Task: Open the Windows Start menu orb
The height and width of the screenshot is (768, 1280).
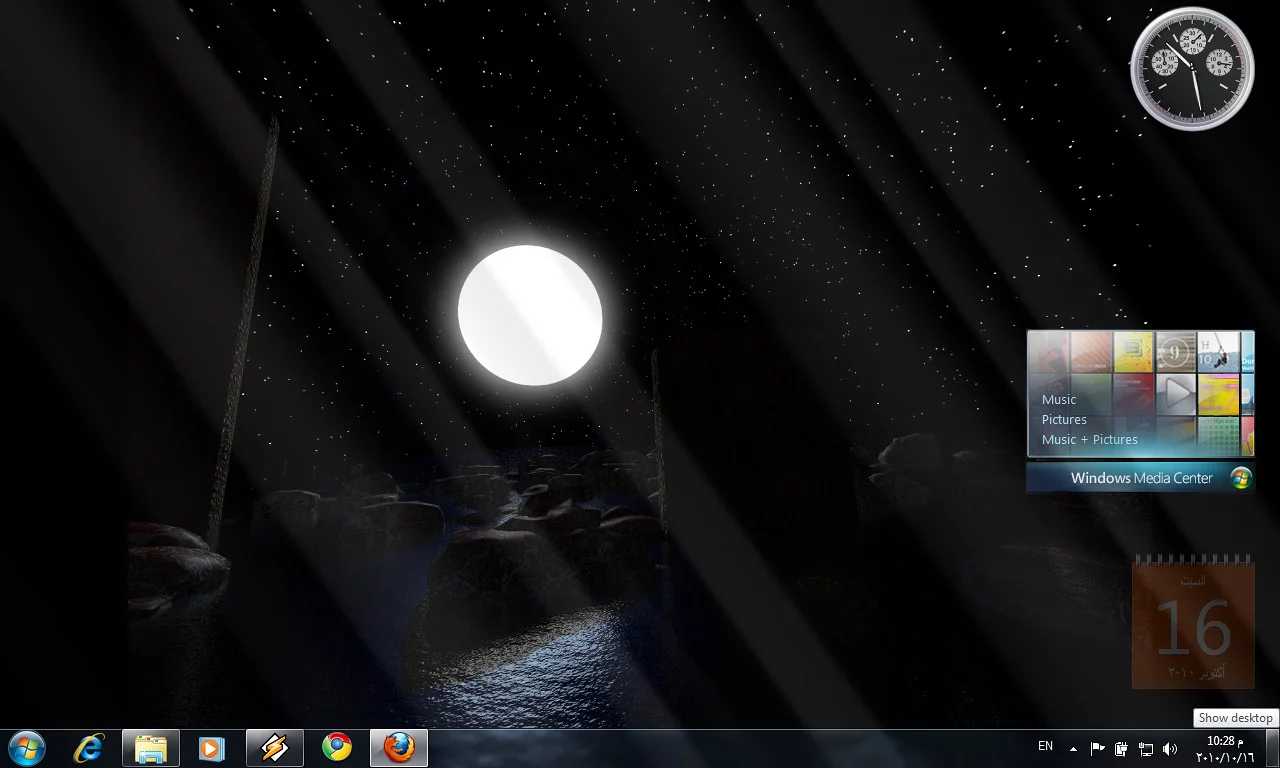Action: pos(26,748)
